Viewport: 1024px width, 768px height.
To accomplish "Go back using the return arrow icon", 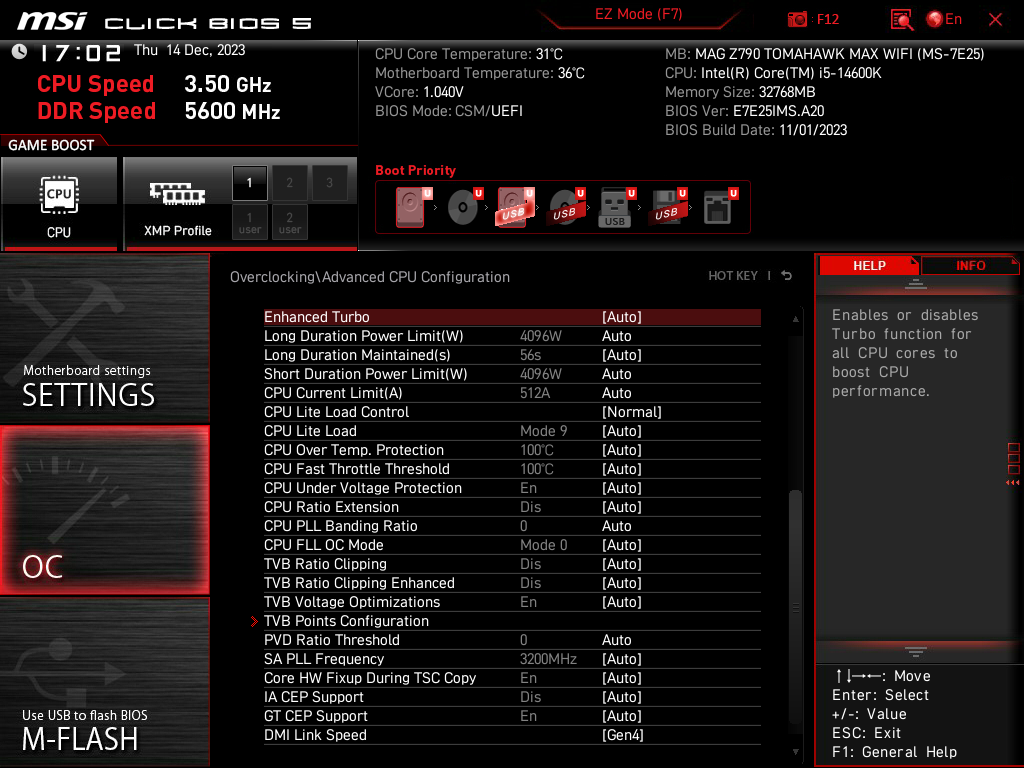I will (787, 276).
